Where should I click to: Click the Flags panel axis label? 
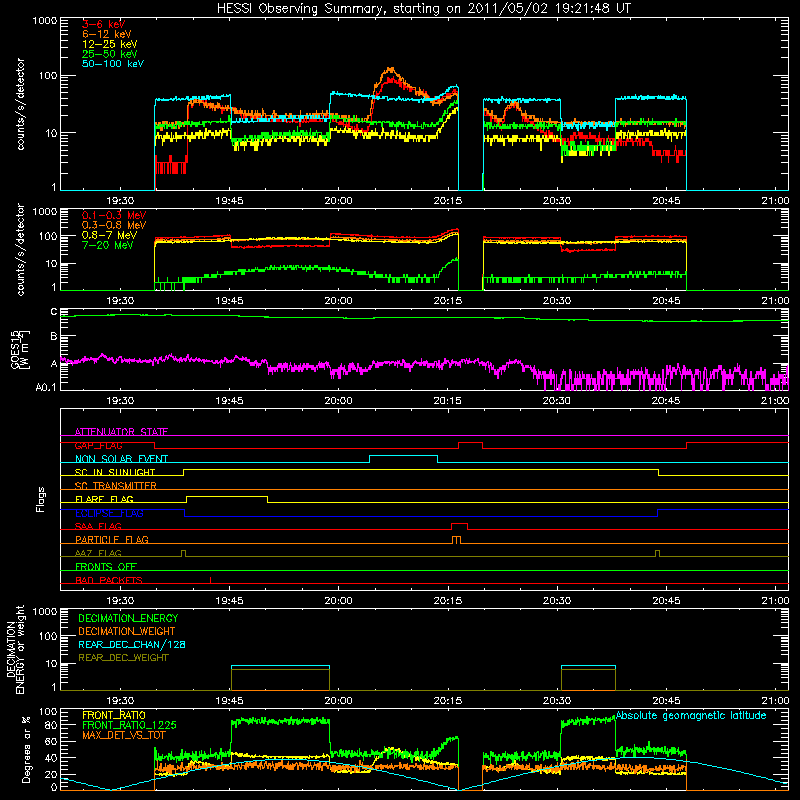coord(41,499)
